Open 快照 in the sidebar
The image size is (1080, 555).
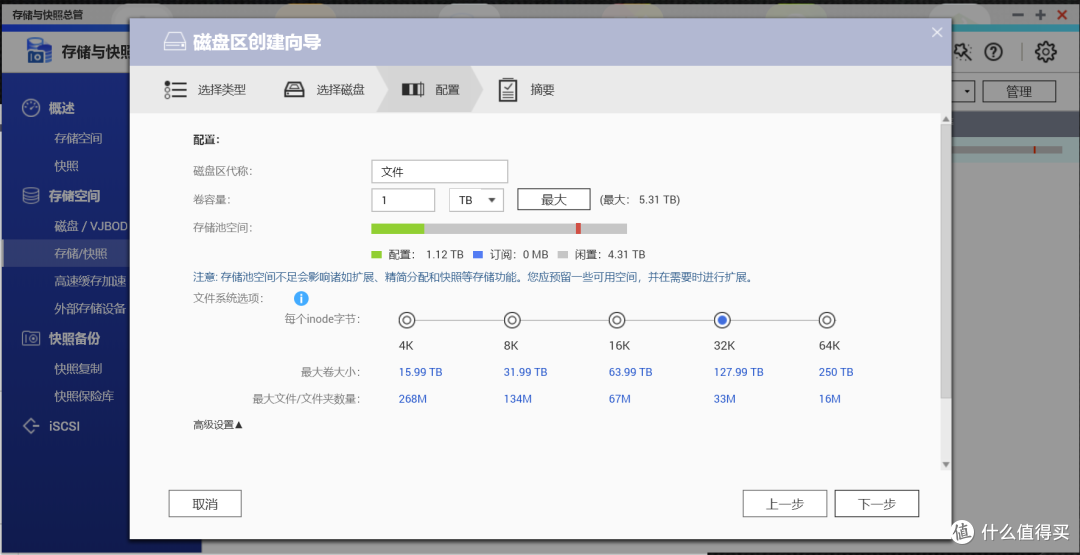pyautogui.click(x=66, y=166)
